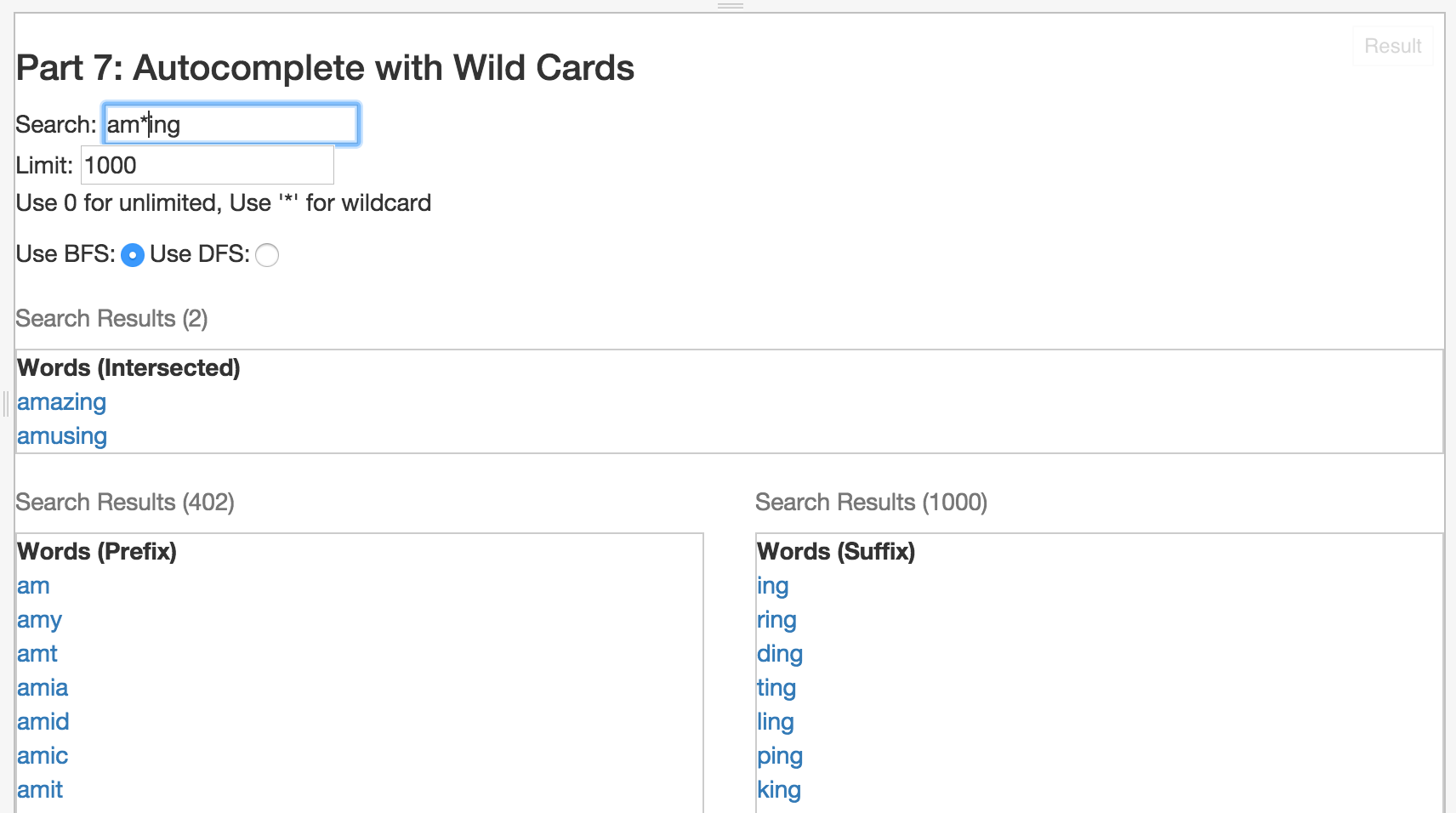
Task: Open the 'amia' prefix link
Action: coord(43,688)
